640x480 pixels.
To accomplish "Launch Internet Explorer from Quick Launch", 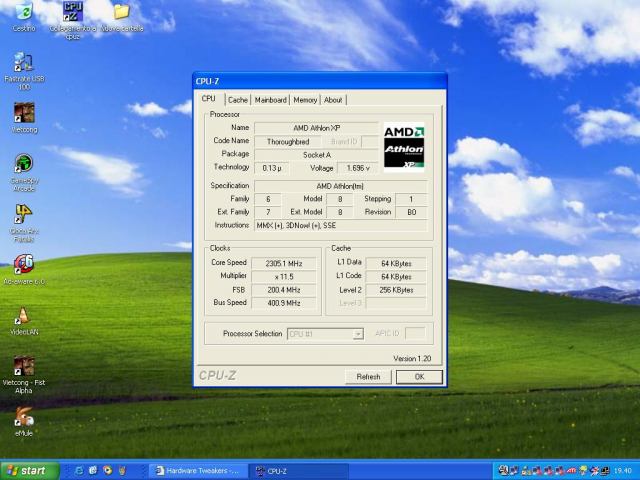I will tap(79, 471).
